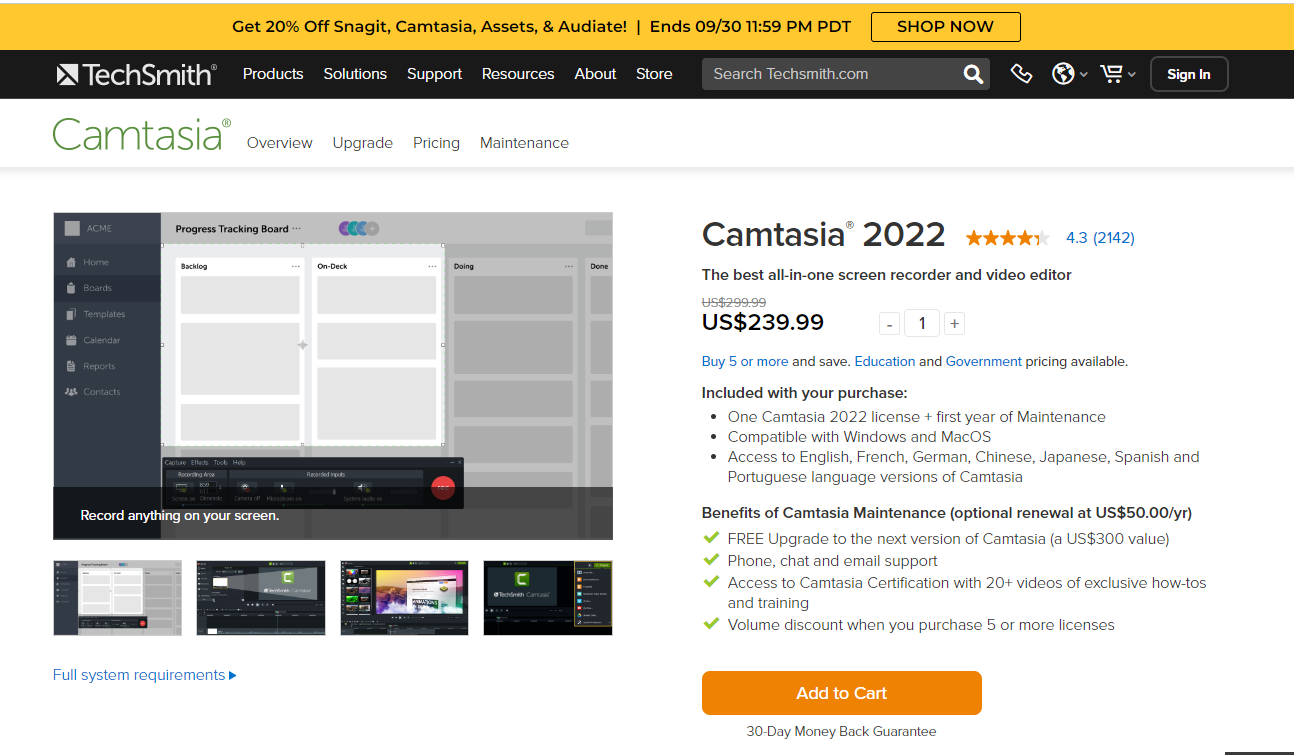The height and width of the screenshot is (755, 1294).
Task: Open the About menu
Action: click(595, 74)
